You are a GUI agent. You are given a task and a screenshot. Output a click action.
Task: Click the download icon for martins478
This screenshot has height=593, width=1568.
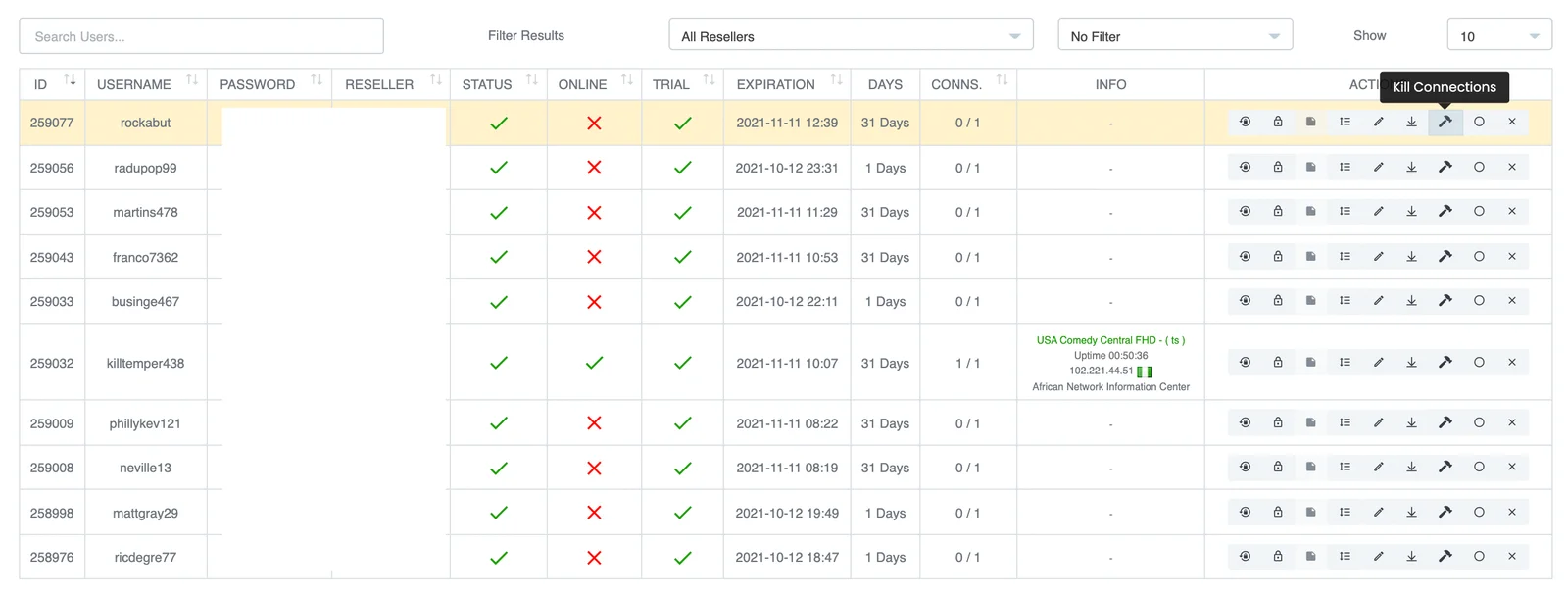coord(1411,212)
